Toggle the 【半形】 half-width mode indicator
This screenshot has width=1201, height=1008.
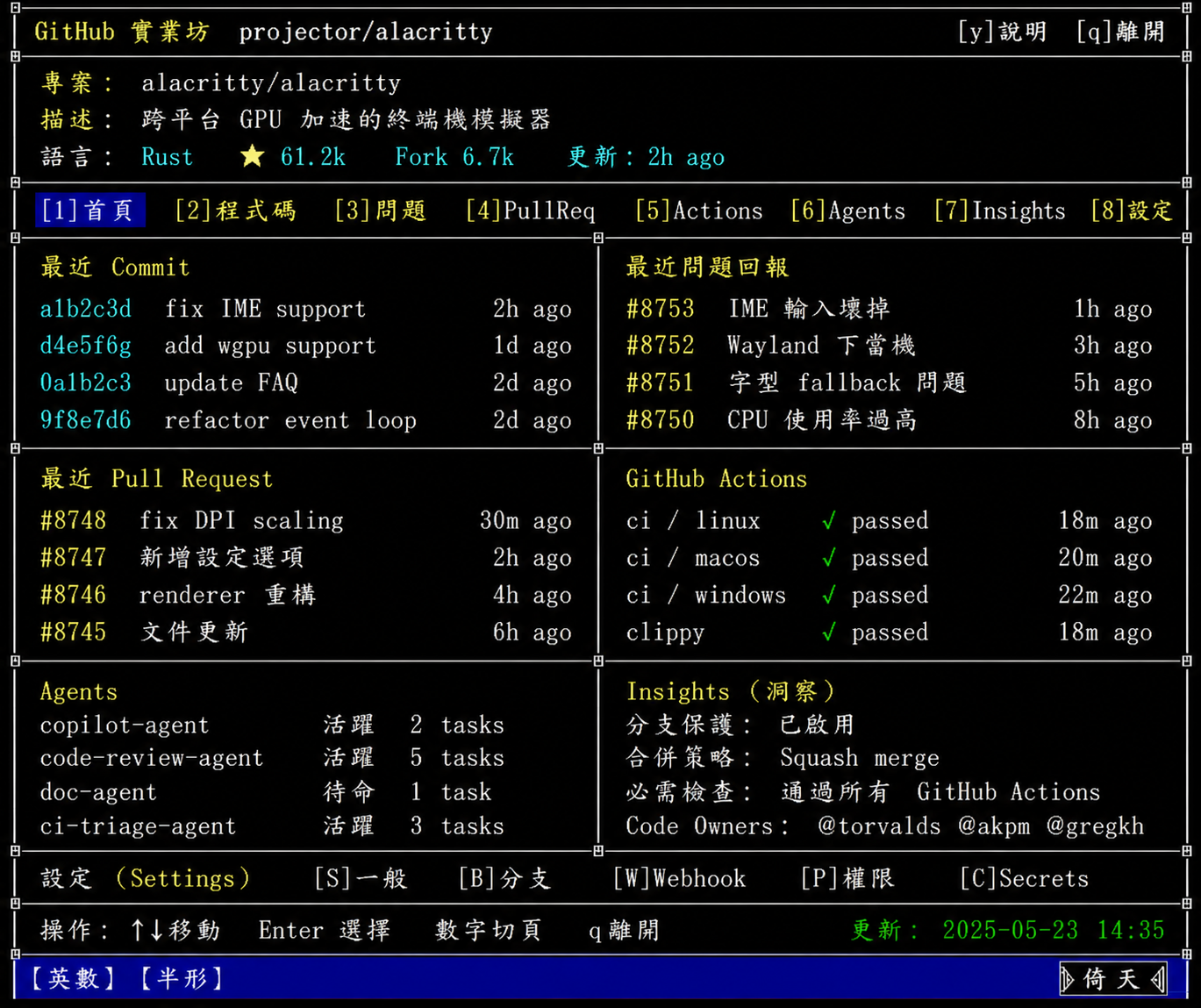(x=182, y=978)
